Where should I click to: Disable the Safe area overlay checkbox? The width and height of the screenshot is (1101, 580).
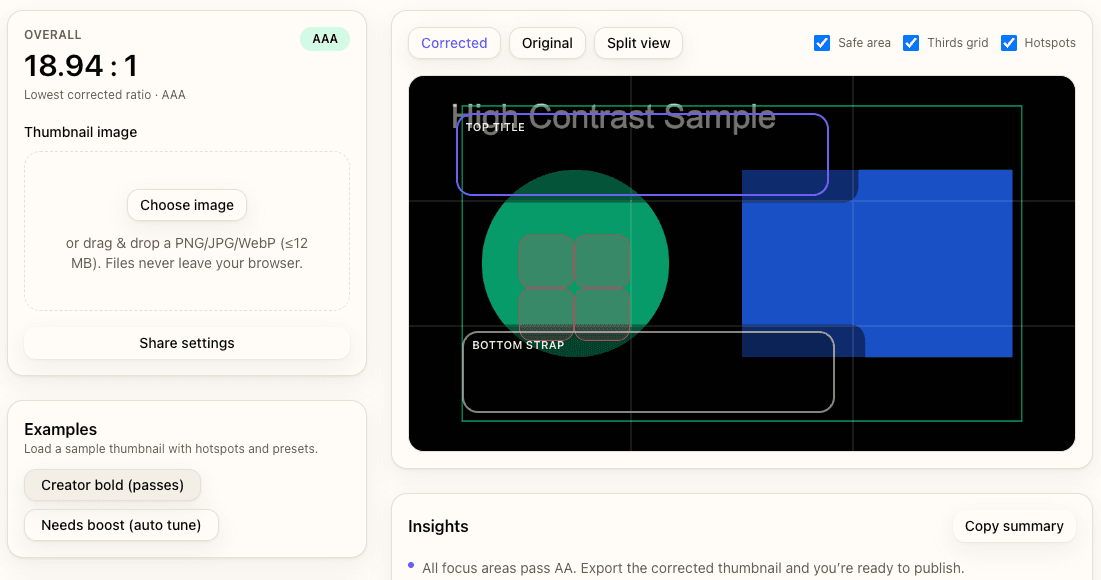[x=822, y=43]
